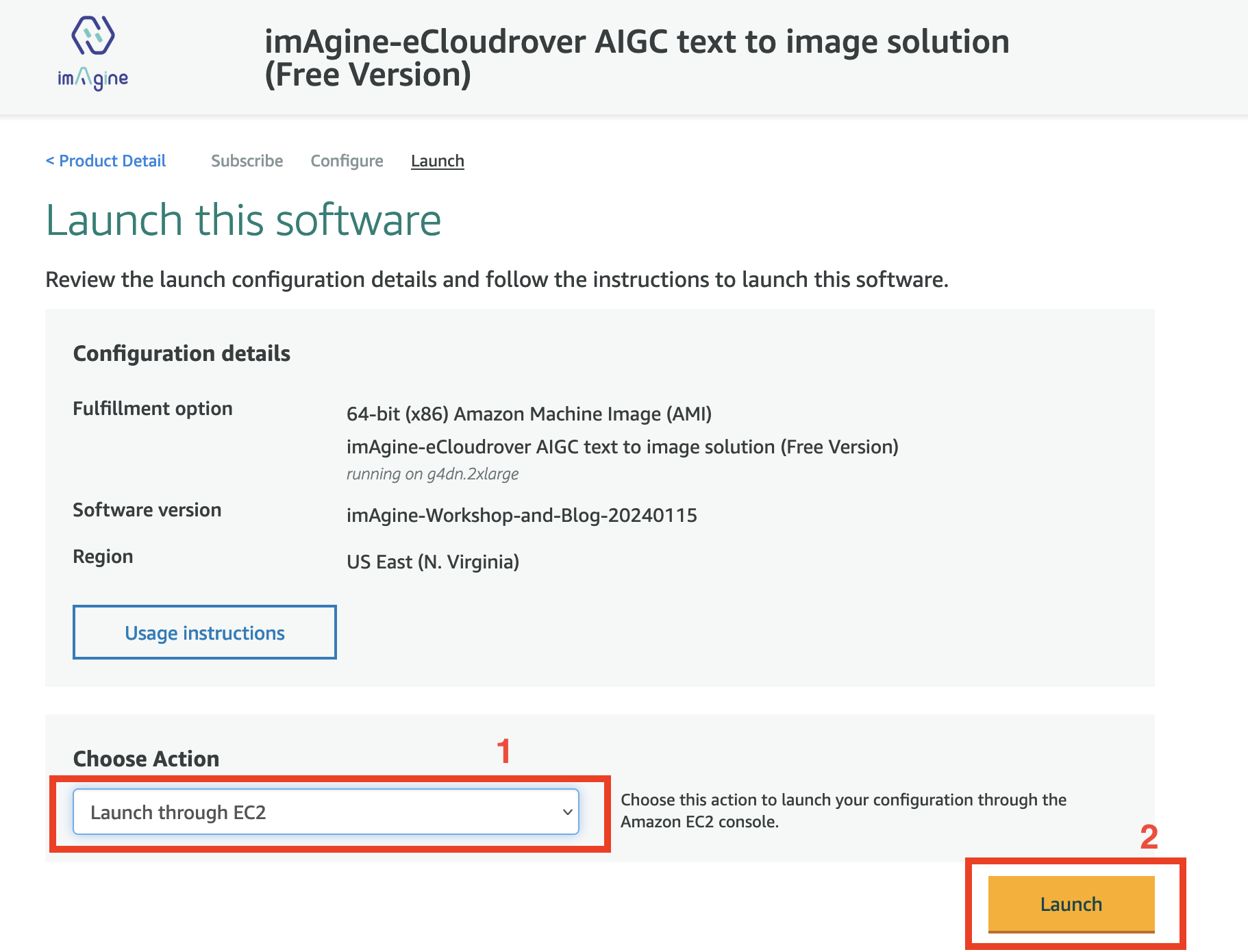The height and width of the screenshot is (952, 1248).
Task: Click the Choose Action section heading
Action: 146,759
